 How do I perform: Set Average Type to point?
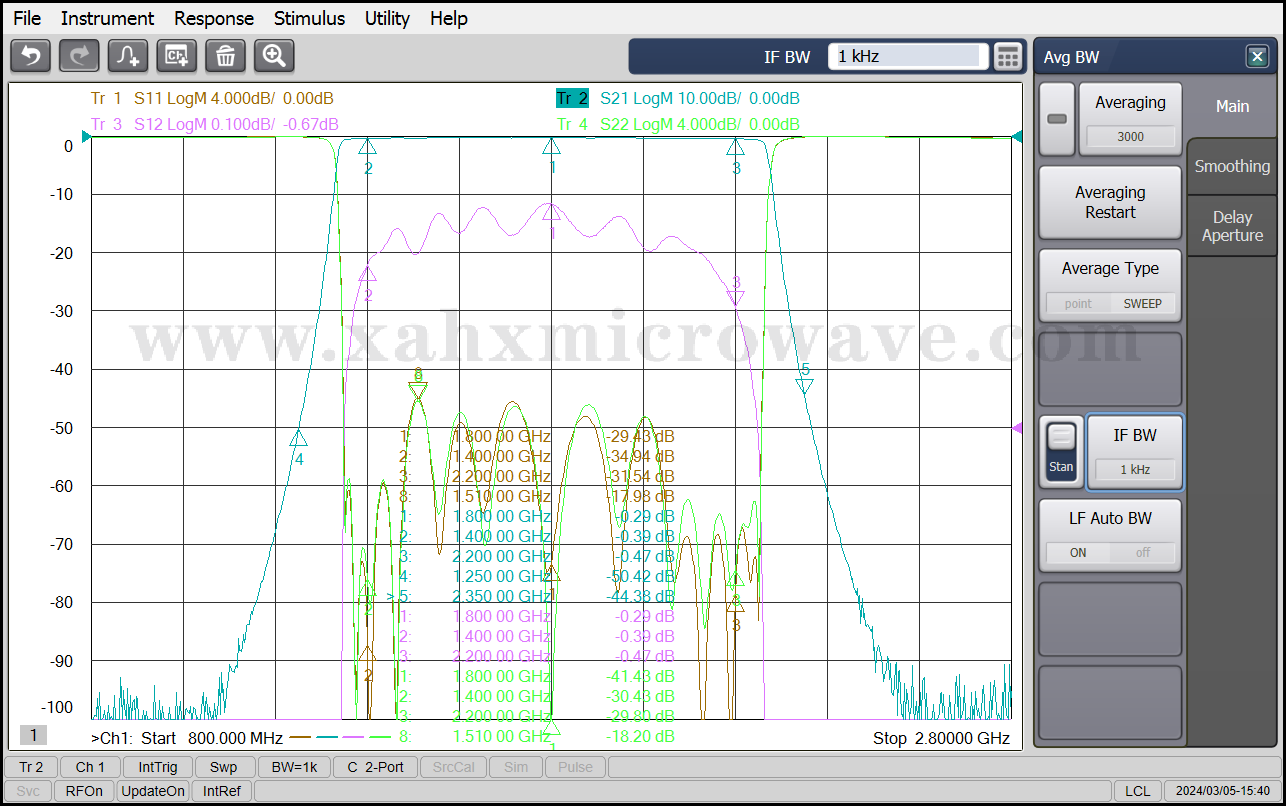(1078, 303)
